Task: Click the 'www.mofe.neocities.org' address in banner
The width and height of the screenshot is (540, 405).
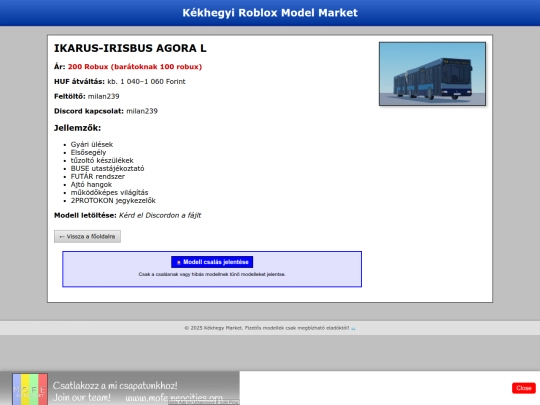Action: click(174, 398)
